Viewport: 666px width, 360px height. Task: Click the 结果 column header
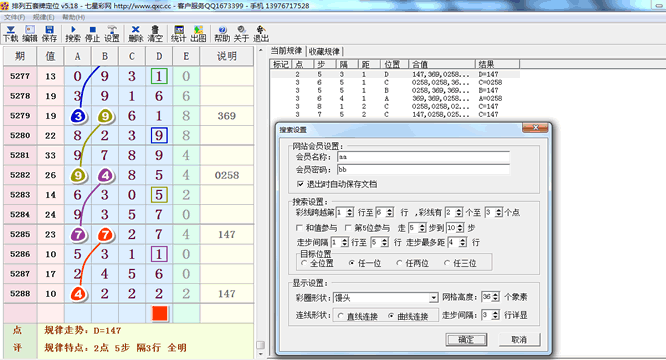click(497, 64)
